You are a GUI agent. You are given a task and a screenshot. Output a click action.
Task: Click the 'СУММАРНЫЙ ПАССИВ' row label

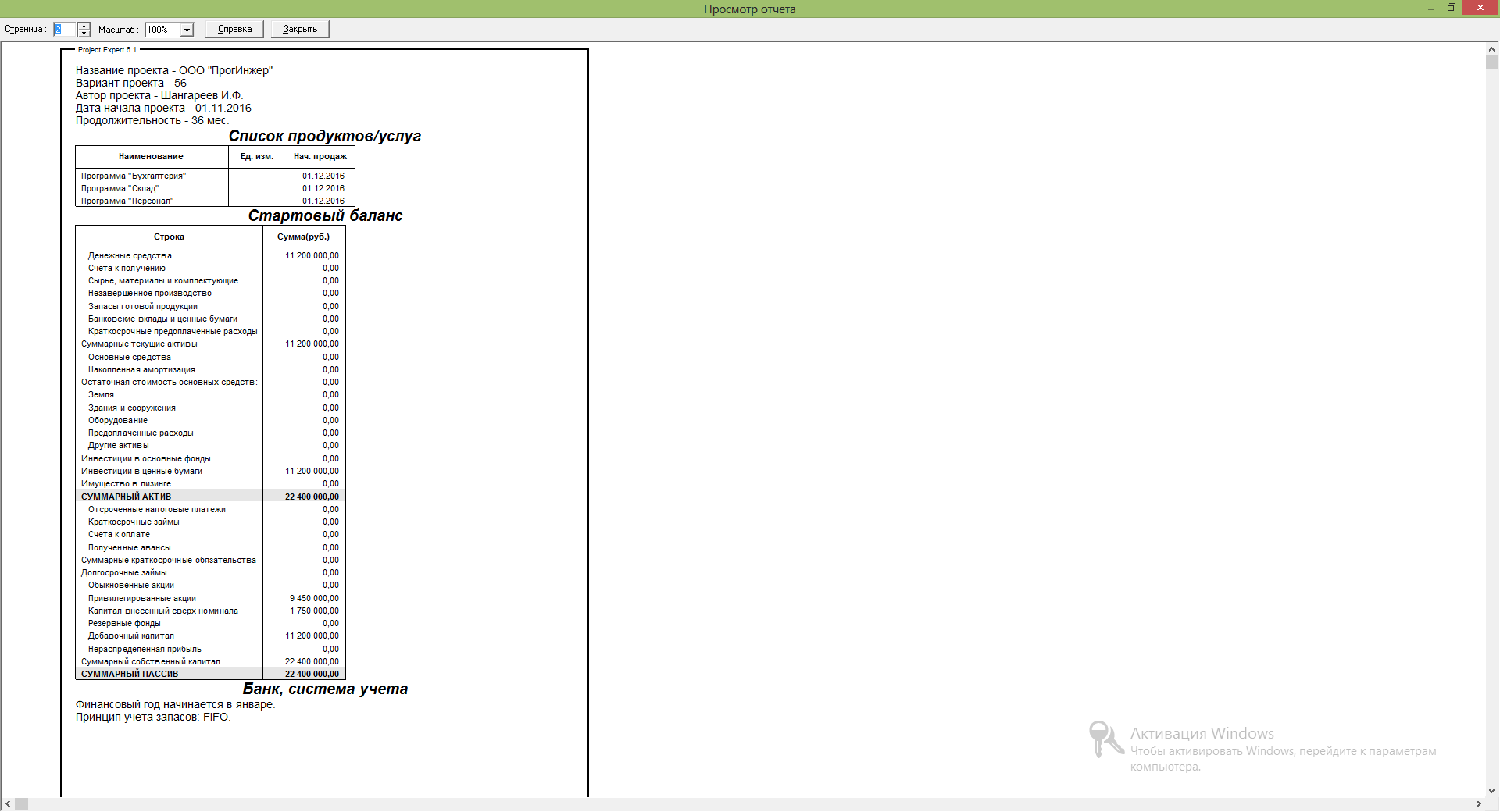[130, 674]
